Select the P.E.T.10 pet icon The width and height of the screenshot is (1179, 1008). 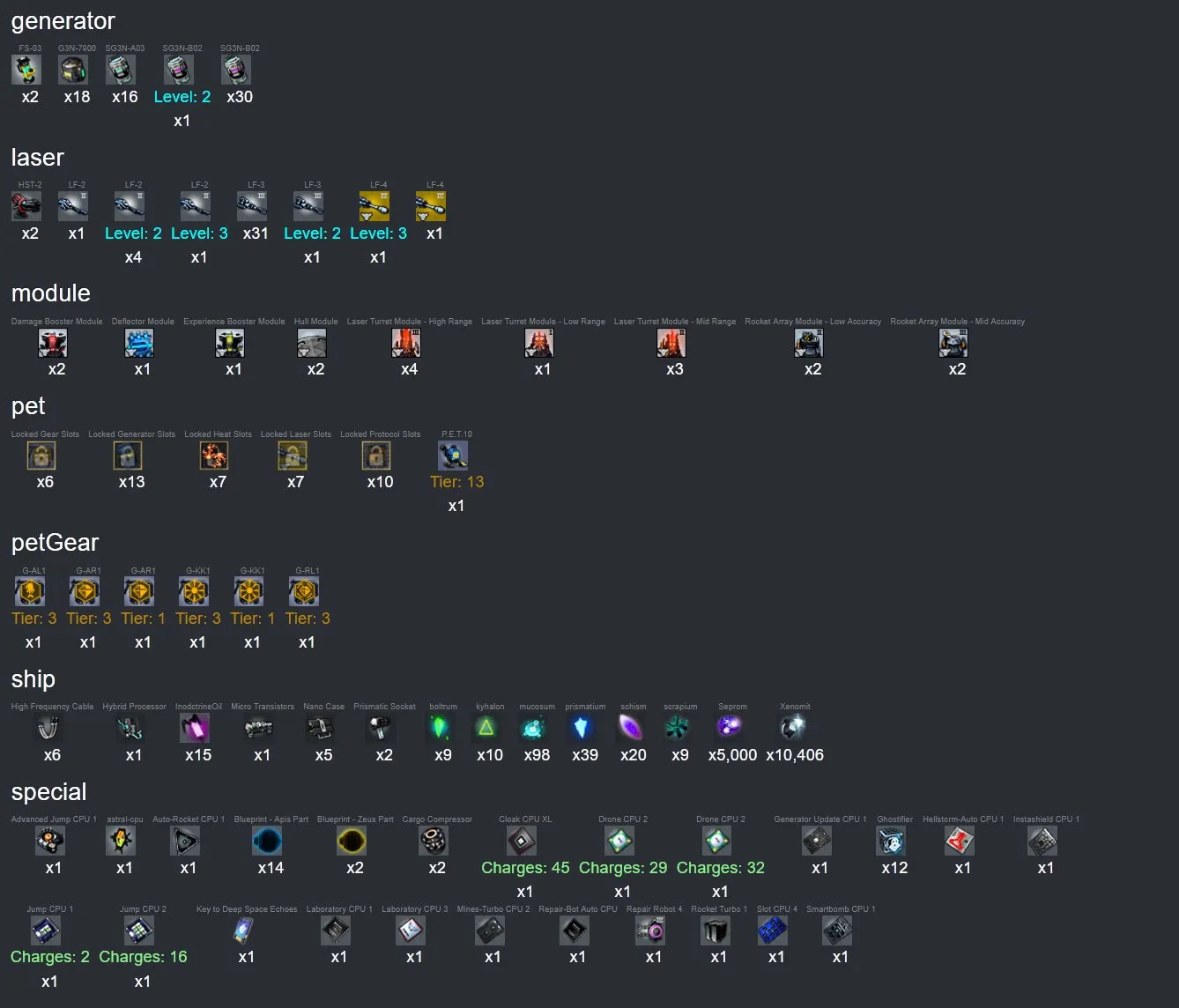pos(453,456)
